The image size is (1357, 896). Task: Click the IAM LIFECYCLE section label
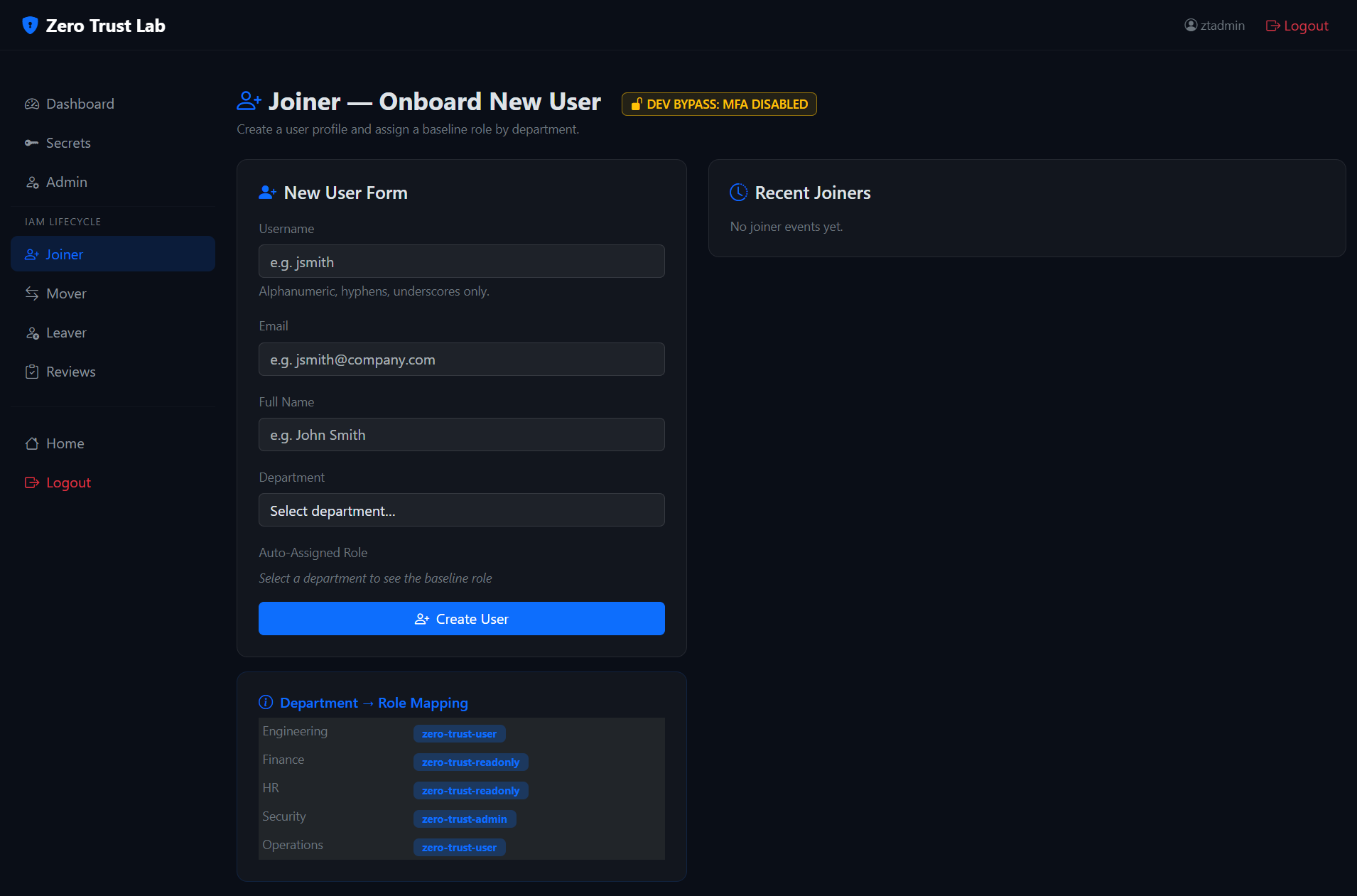[63, 222]
